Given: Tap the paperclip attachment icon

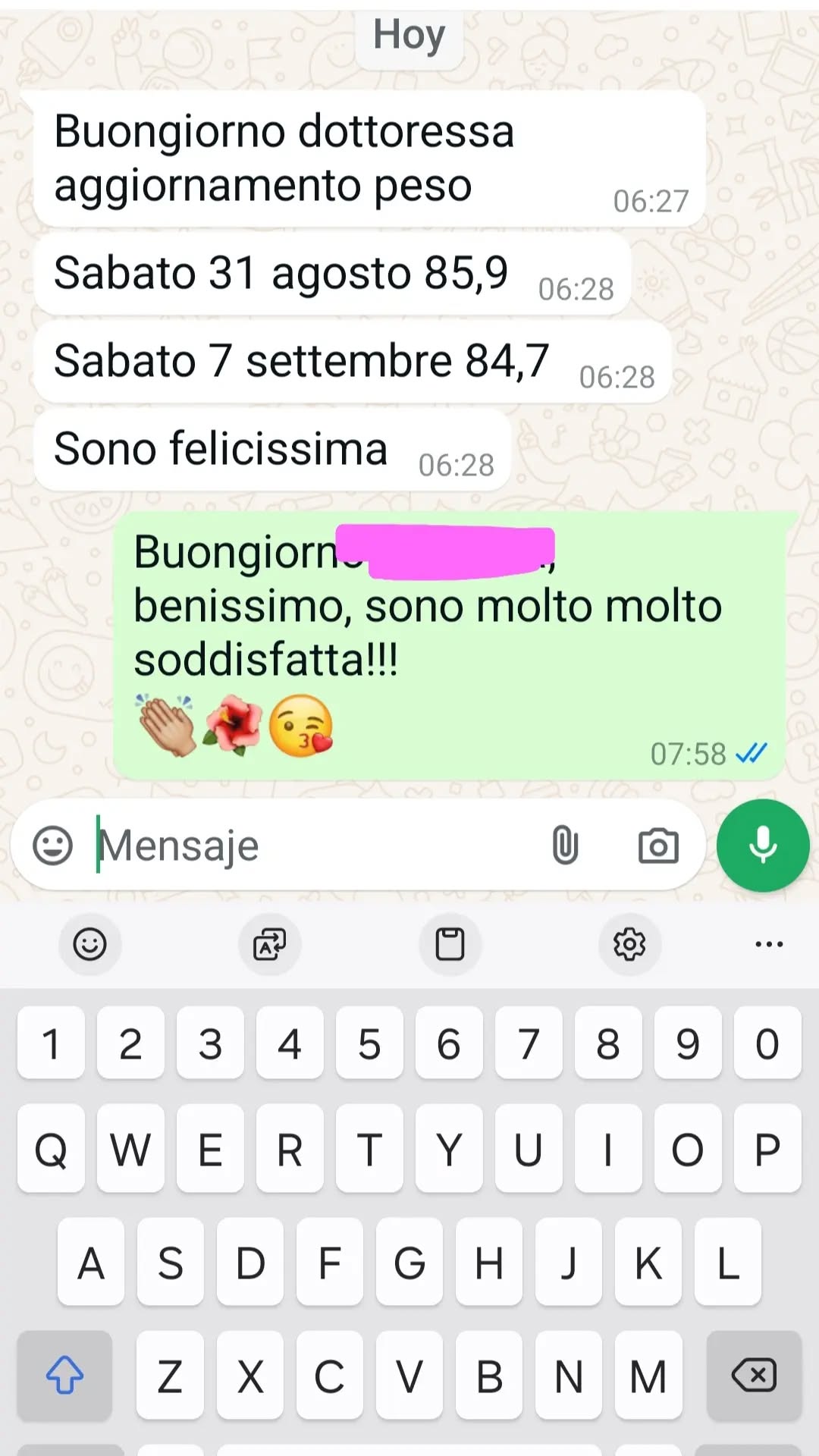Looking at the screenshot, I should (x=565, y=845).
